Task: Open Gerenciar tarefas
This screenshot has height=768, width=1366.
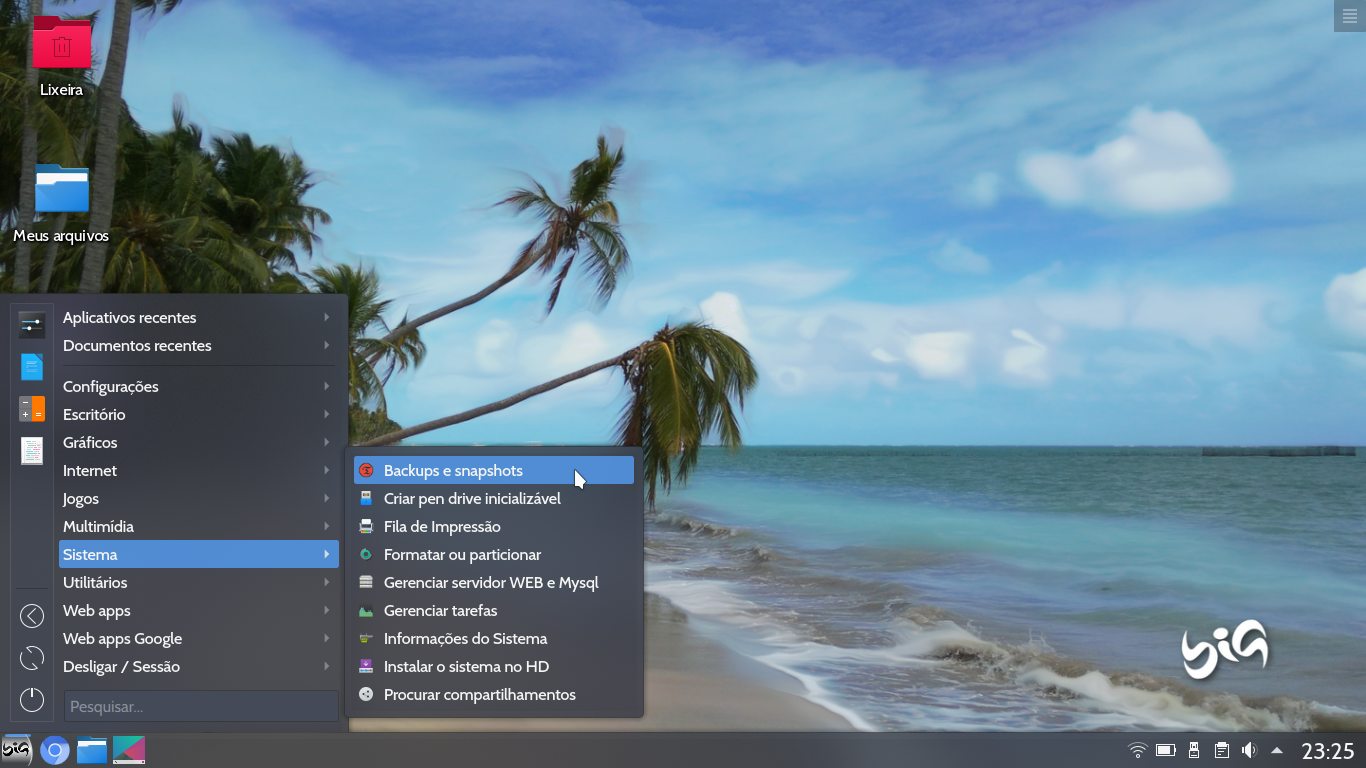Action: coord(494,610)
